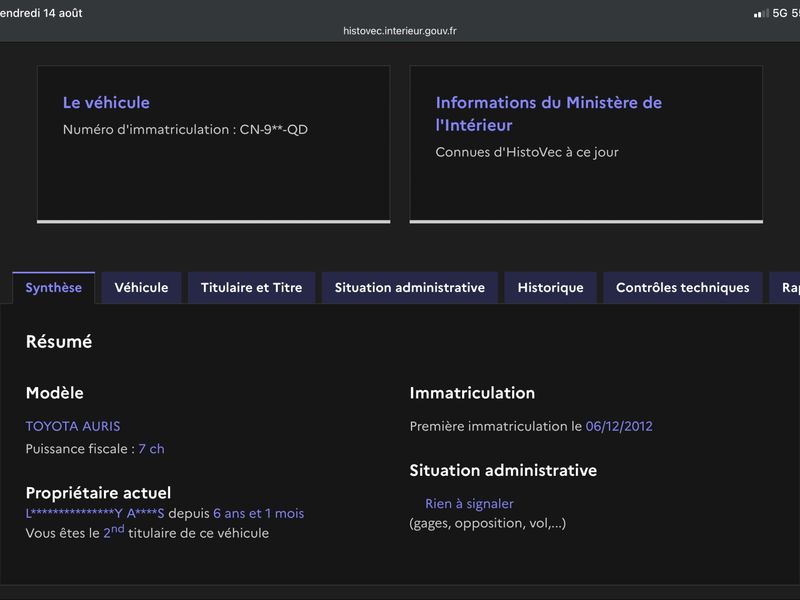The image size is (800, 600).
Task: Click the '6 ans et 1 mois' duration
Action: coord(259,513)
